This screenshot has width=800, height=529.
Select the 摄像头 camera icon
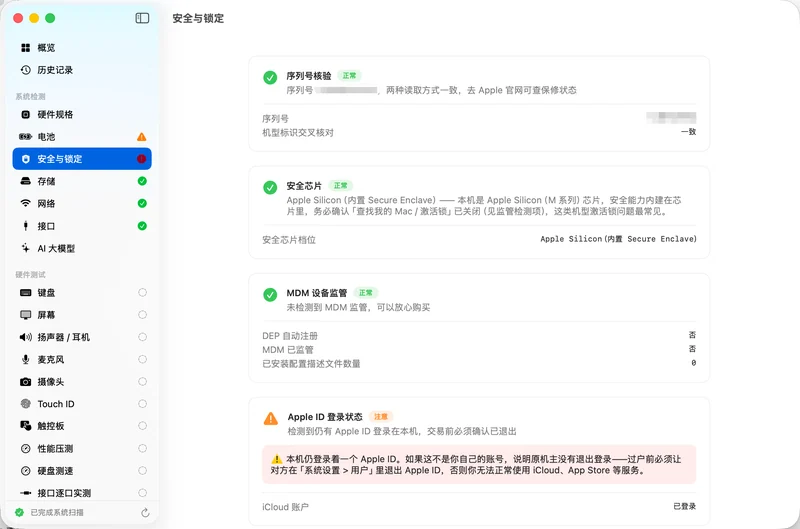tap(26, 382)
